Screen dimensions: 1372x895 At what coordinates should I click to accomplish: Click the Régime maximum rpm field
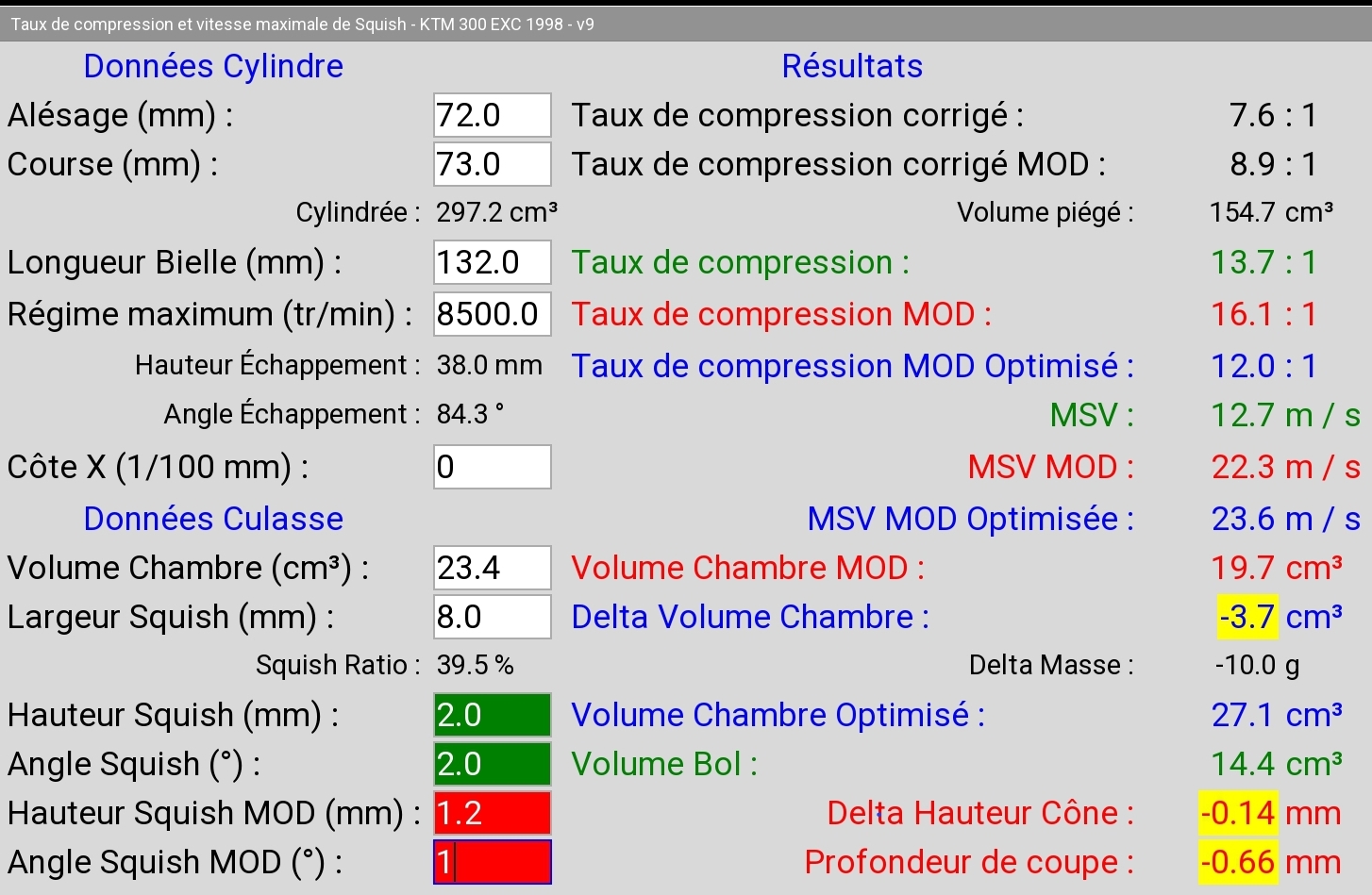click(x=492, y=314)
